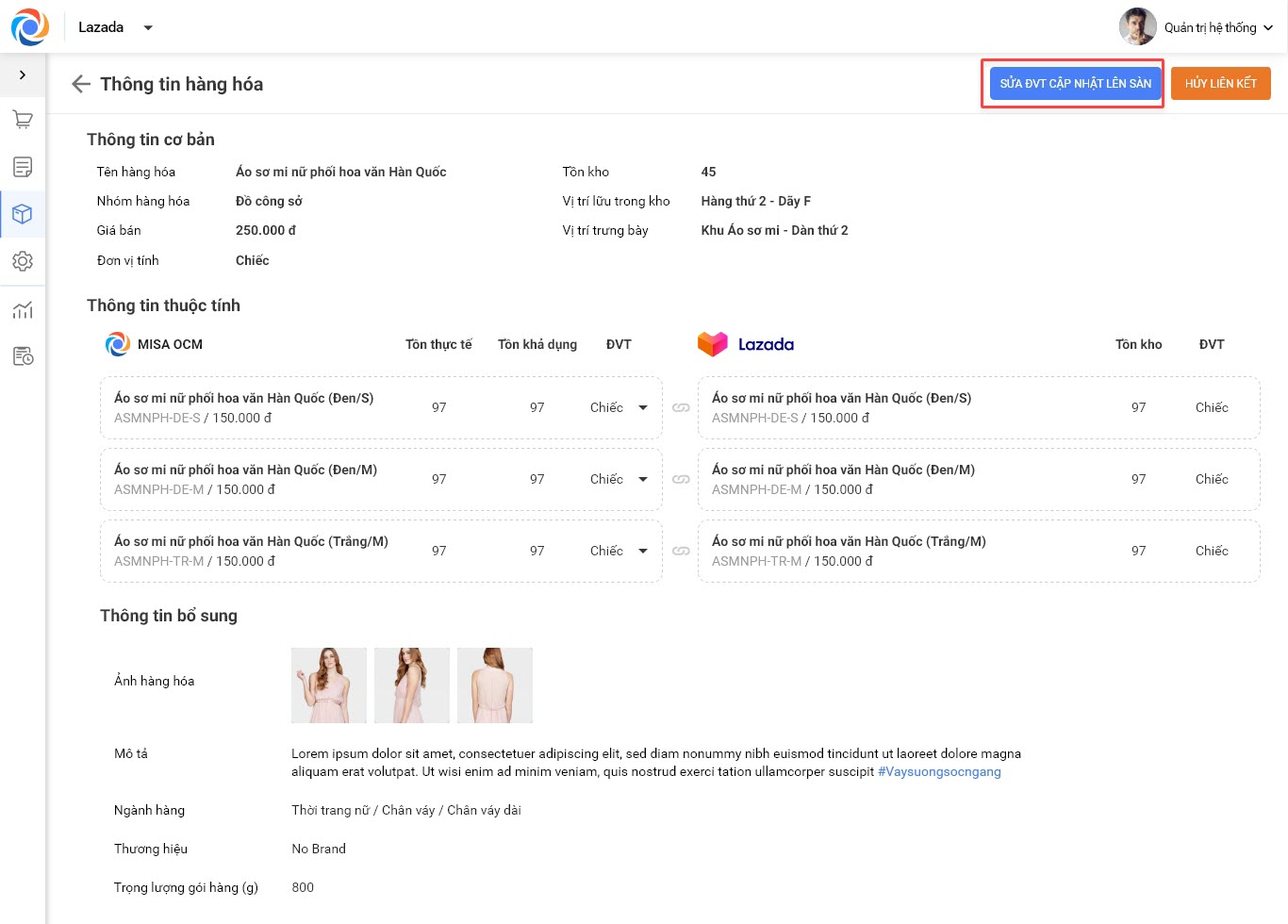The height and width of the screenshot is (924, 1288).
Task: Go back using the left arrow
Action: coord(81,84)
